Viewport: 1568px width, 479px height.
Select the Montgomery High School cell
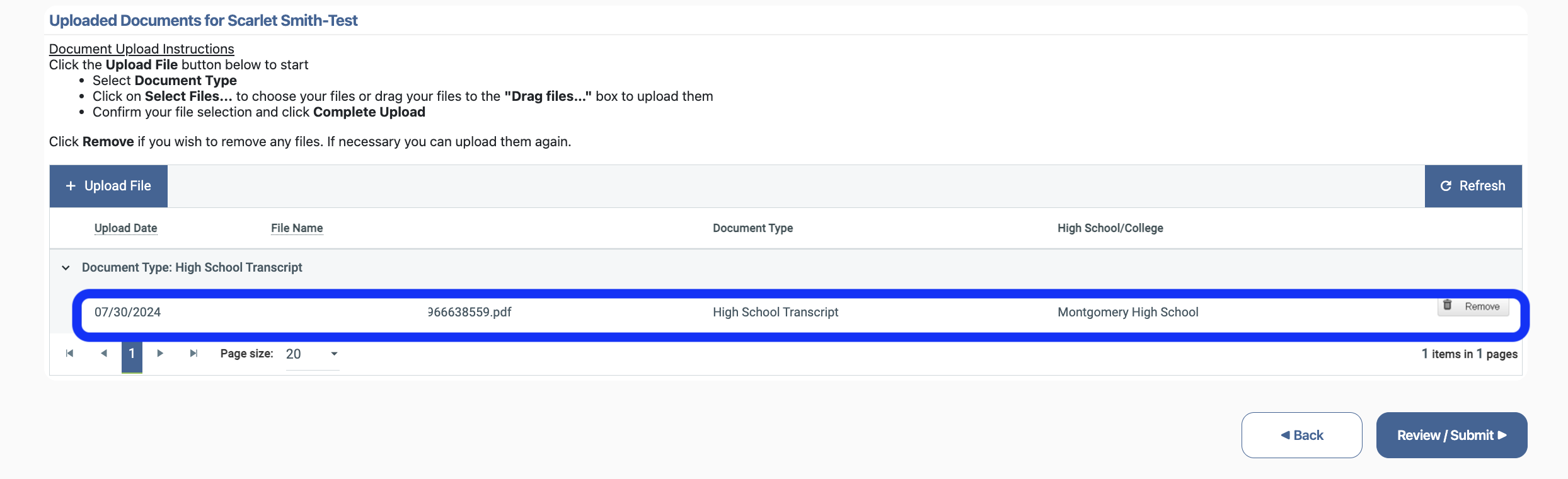click(x=1127, y=312)
